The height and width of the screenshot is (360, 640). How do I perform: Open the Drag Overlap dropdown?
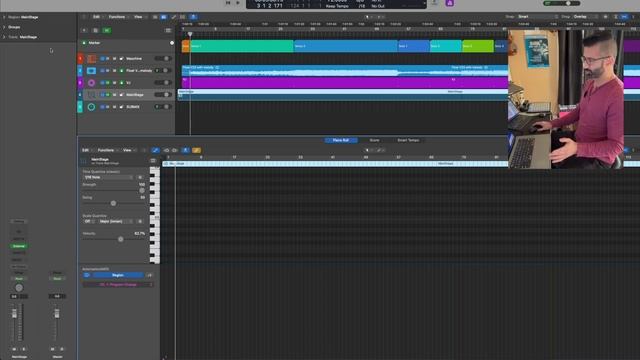point(586,17)
